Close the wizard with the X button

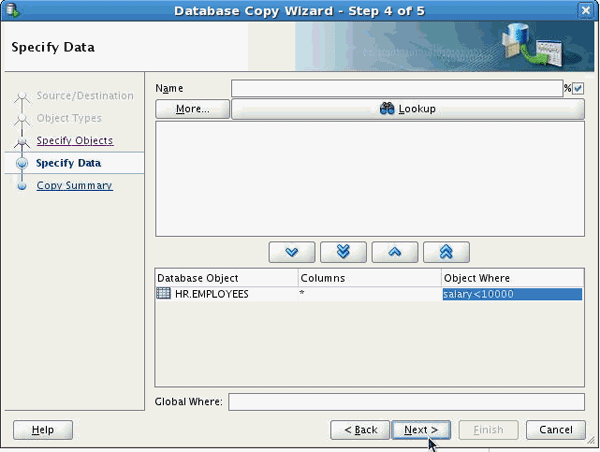[x=586, y=10]
